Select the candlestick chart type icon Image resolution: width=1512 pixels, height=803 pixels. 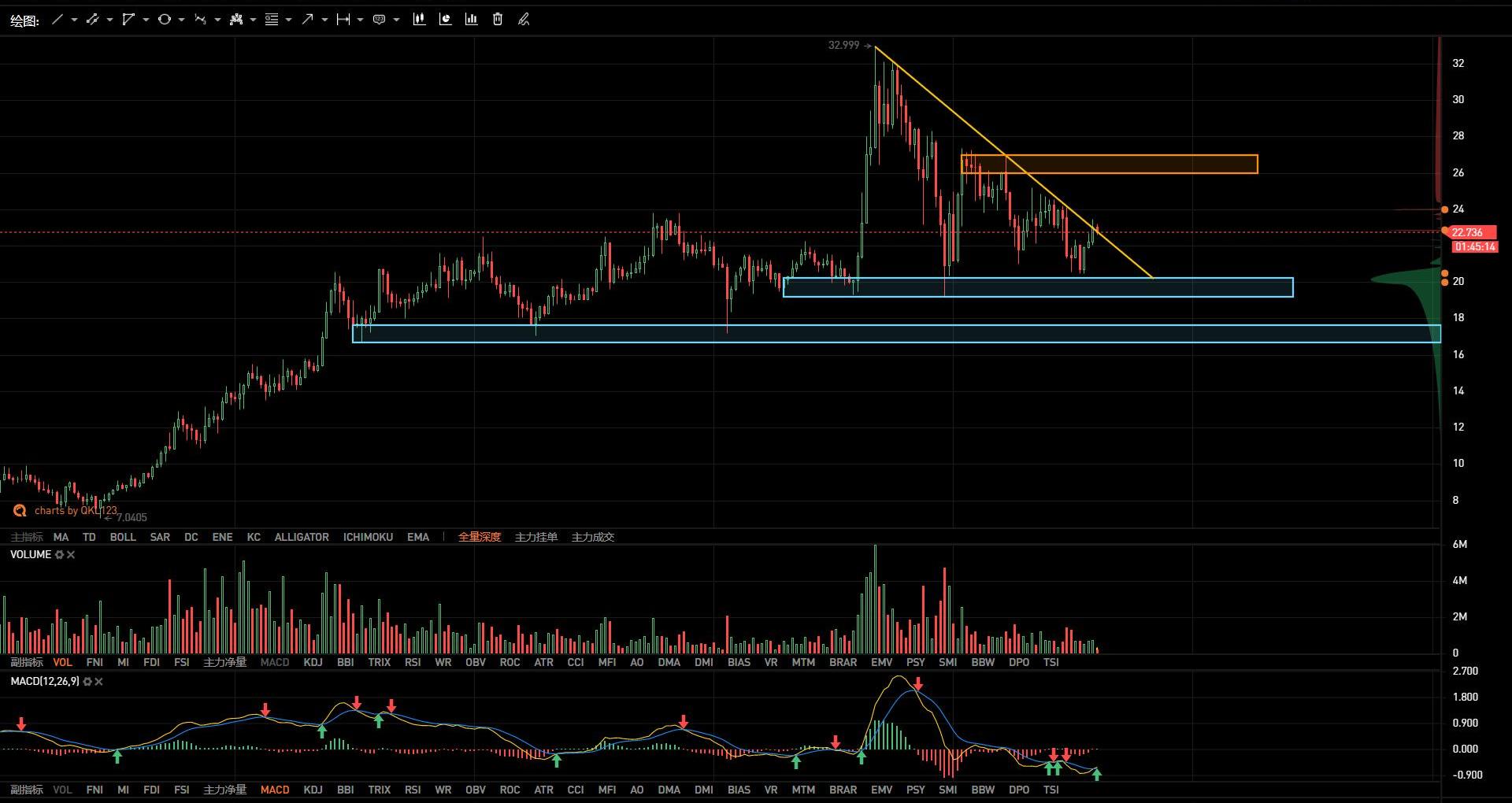point(419,20)
